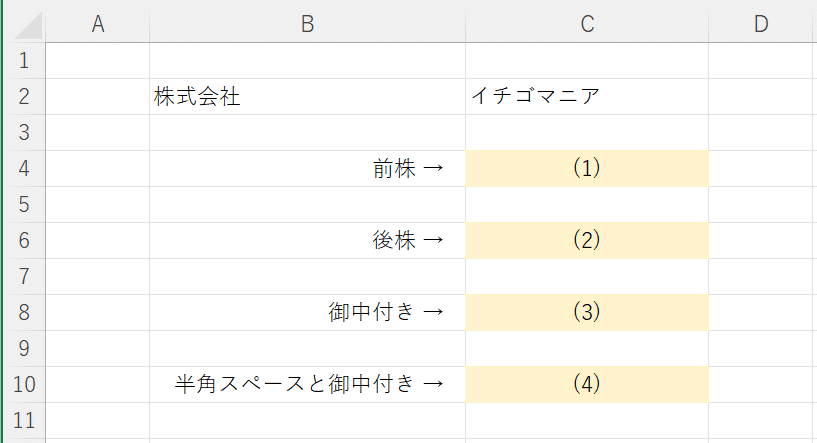Select the 御中付き → label cell
The image size is (817, 443).
click(x=307, y=312)
